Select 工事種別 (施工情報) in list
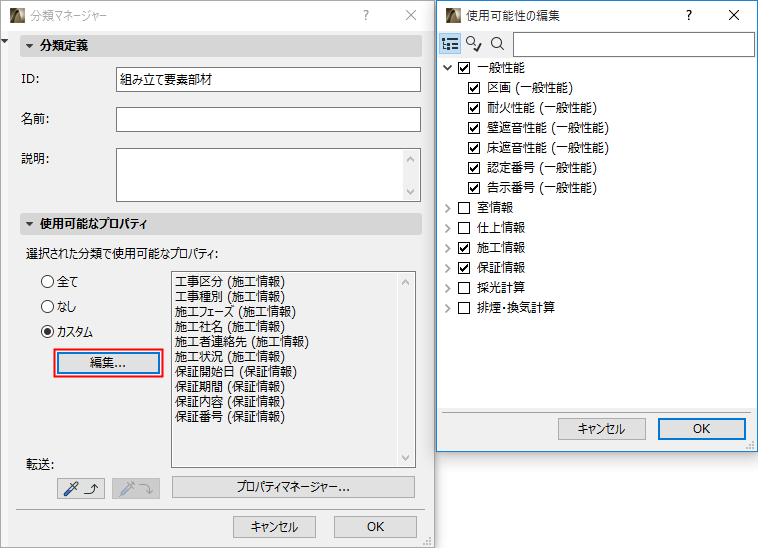This screenshot has height=548, width=758. [x=230, y=297]
